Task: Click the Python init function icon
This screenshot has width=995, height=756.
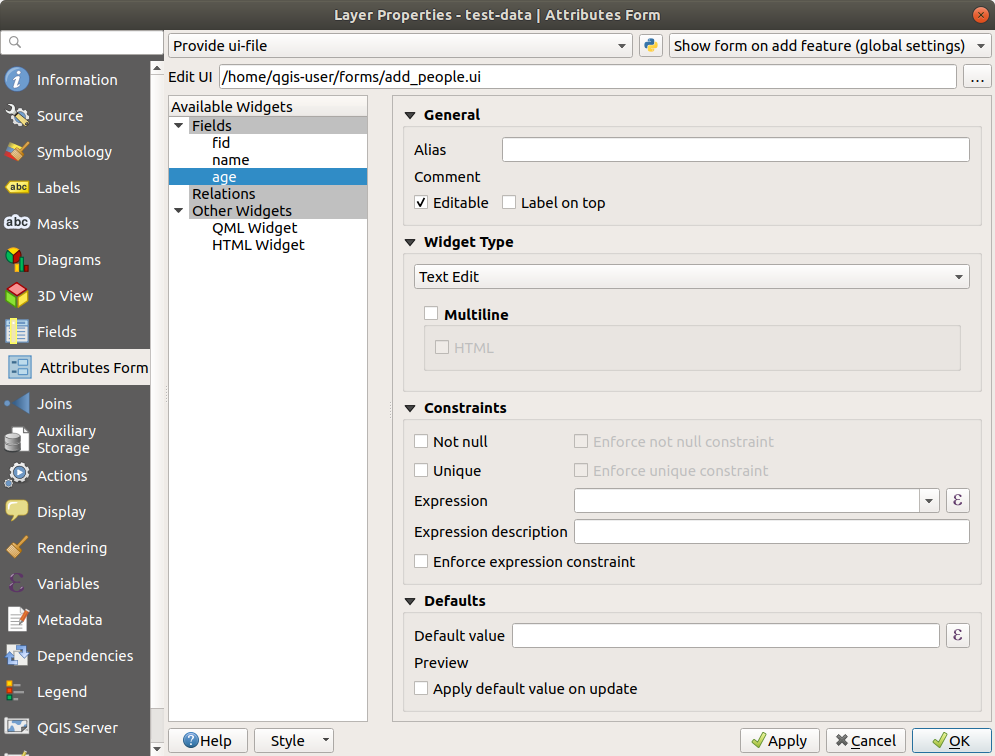Action: point(651,46)
